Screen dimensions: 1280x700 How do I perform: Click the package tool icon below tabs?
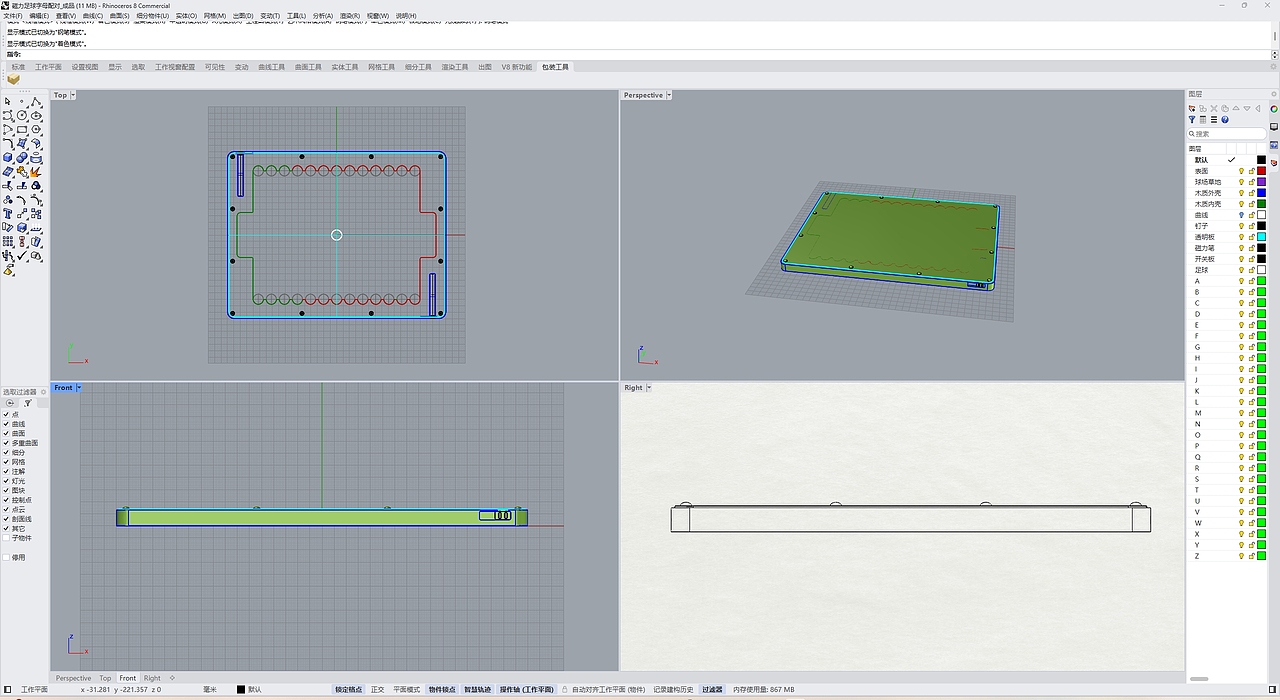click(x=13, y=79)
